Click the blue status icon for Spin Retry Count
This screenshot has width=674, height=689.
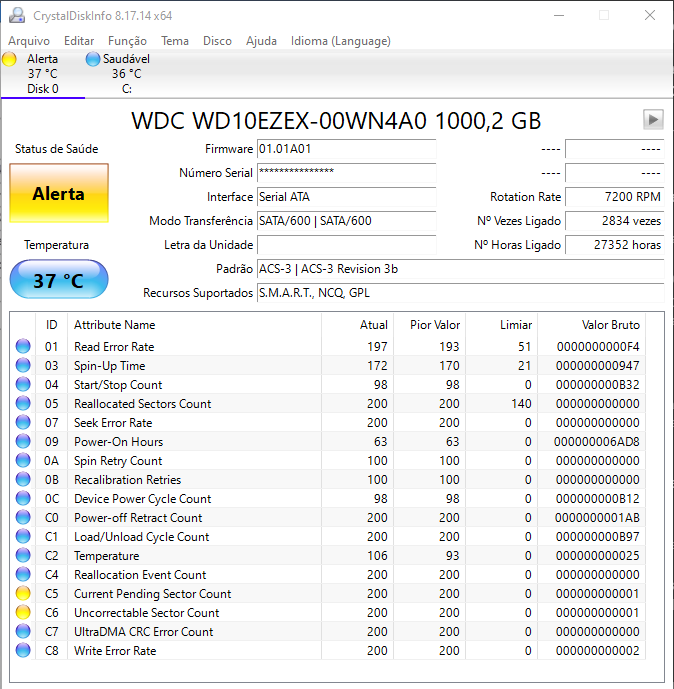23,461
